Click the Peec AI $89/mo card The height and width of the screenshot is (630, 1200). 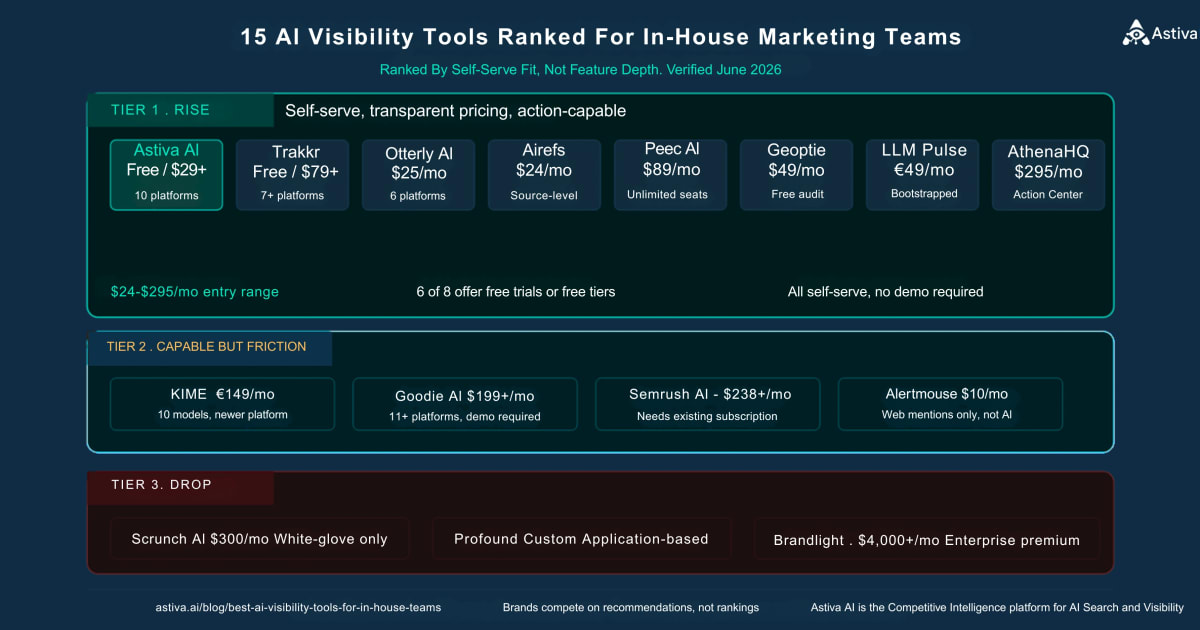pyautogui.click(x=670, y=175)
